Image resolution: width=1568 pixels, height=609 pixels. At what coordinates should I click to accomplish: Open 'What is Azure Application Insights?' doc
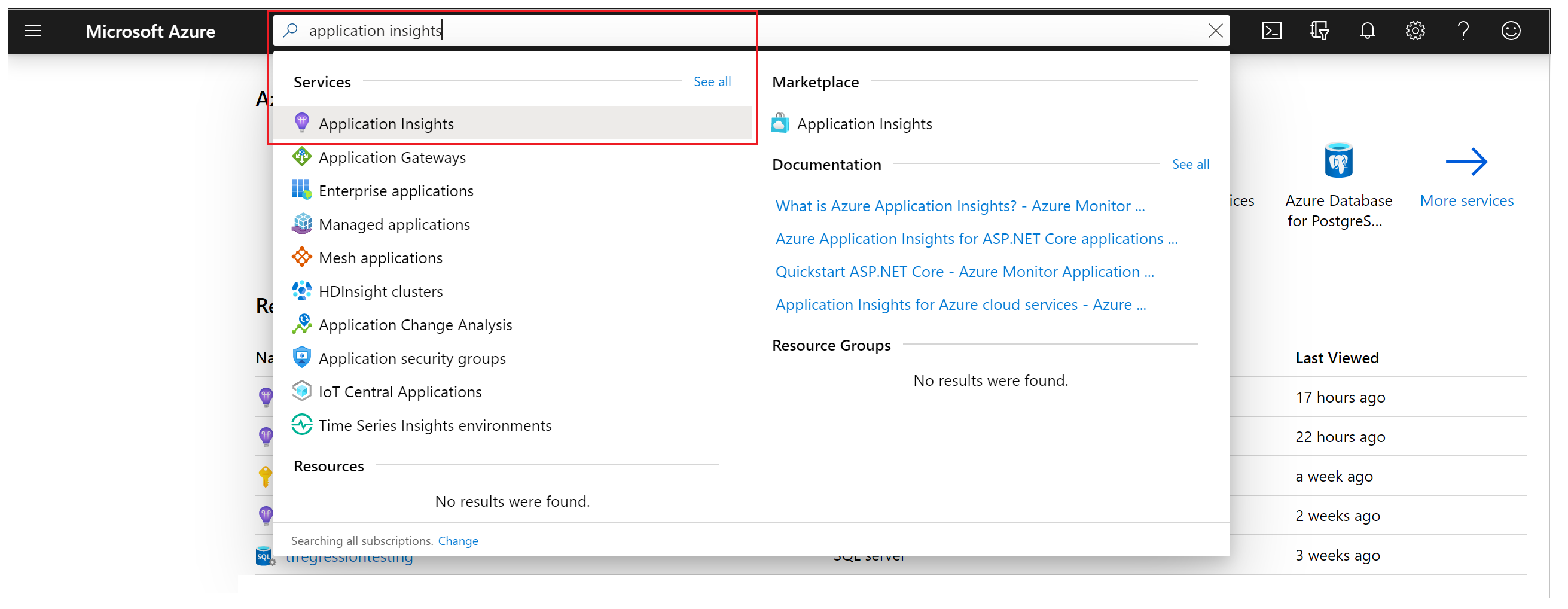click(x=960, y=206)
